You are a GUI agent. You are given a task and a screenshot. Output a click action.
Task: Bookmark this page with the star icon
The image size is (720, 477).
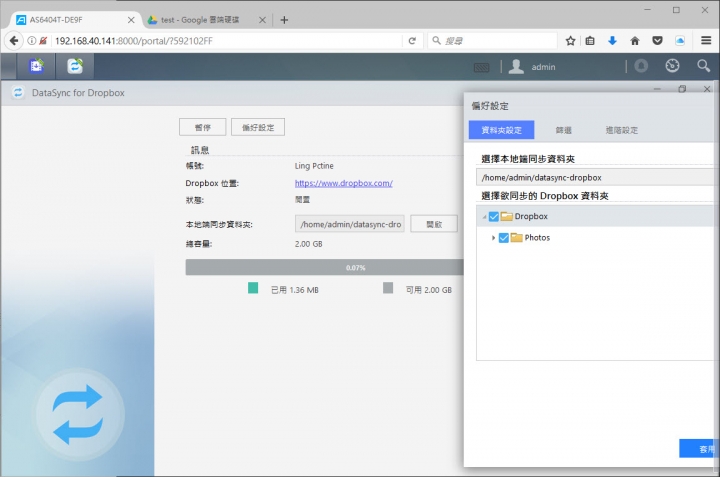(x=570, y=41)
